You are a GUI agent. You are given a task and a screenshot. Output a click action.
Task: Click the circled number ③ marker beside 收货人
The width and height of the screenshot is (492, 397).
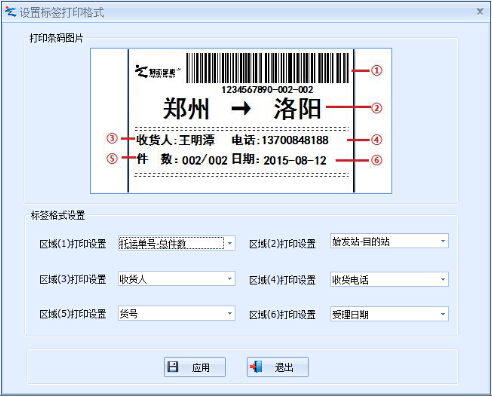click(x=112, y=138)
